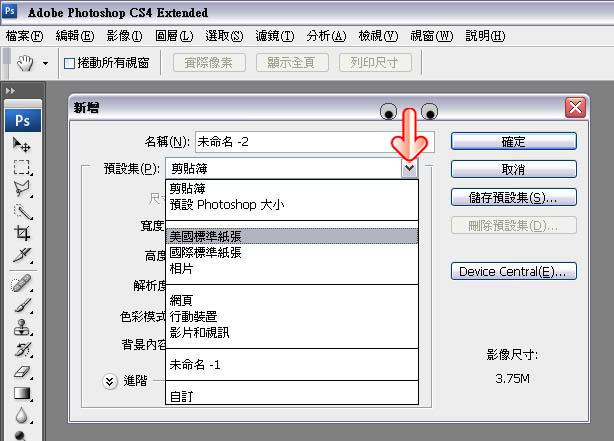614x441 pixels.
Task: Open the 選取 menu
Action: point(224,36)
